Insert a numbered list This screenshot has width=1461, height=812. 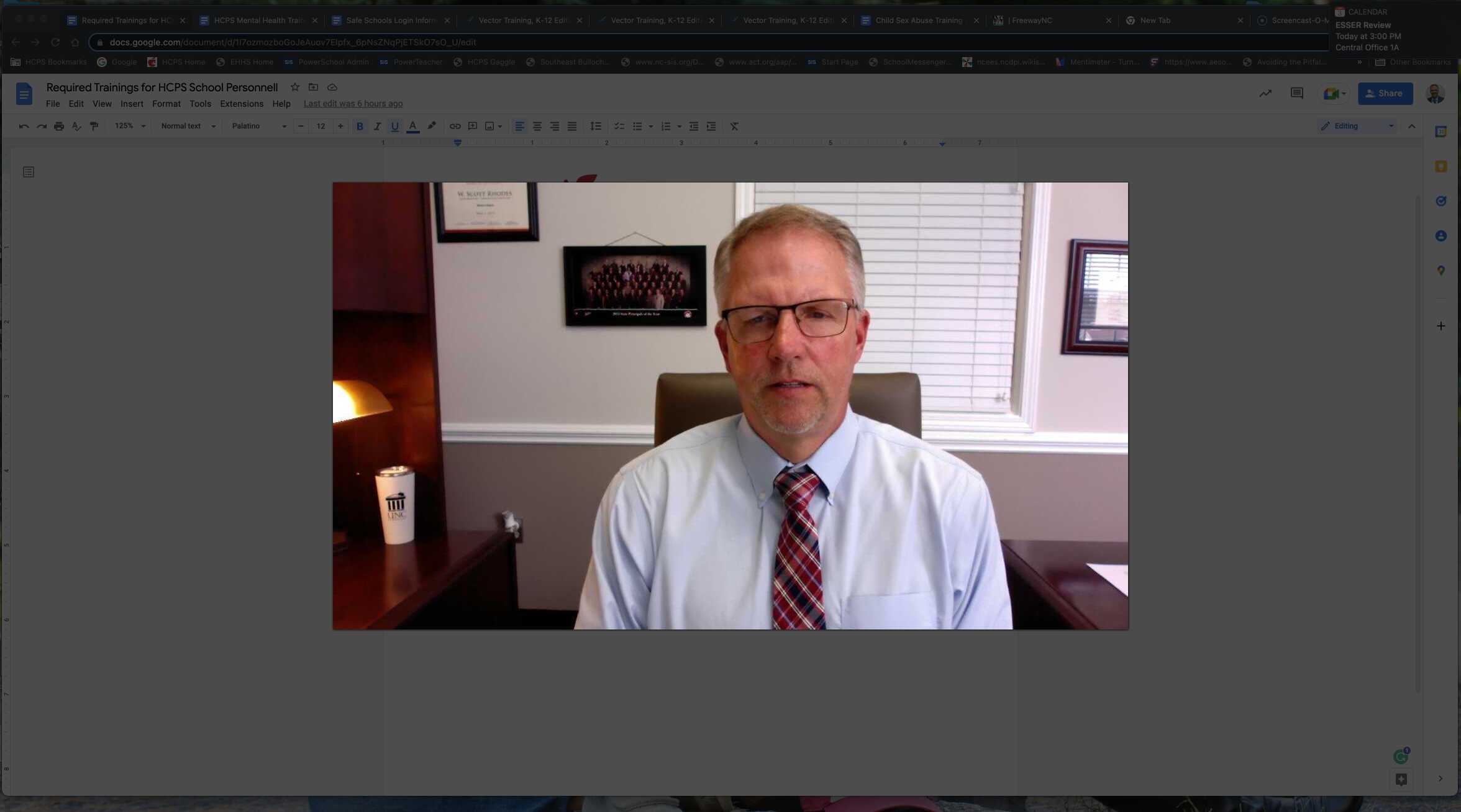666,126
